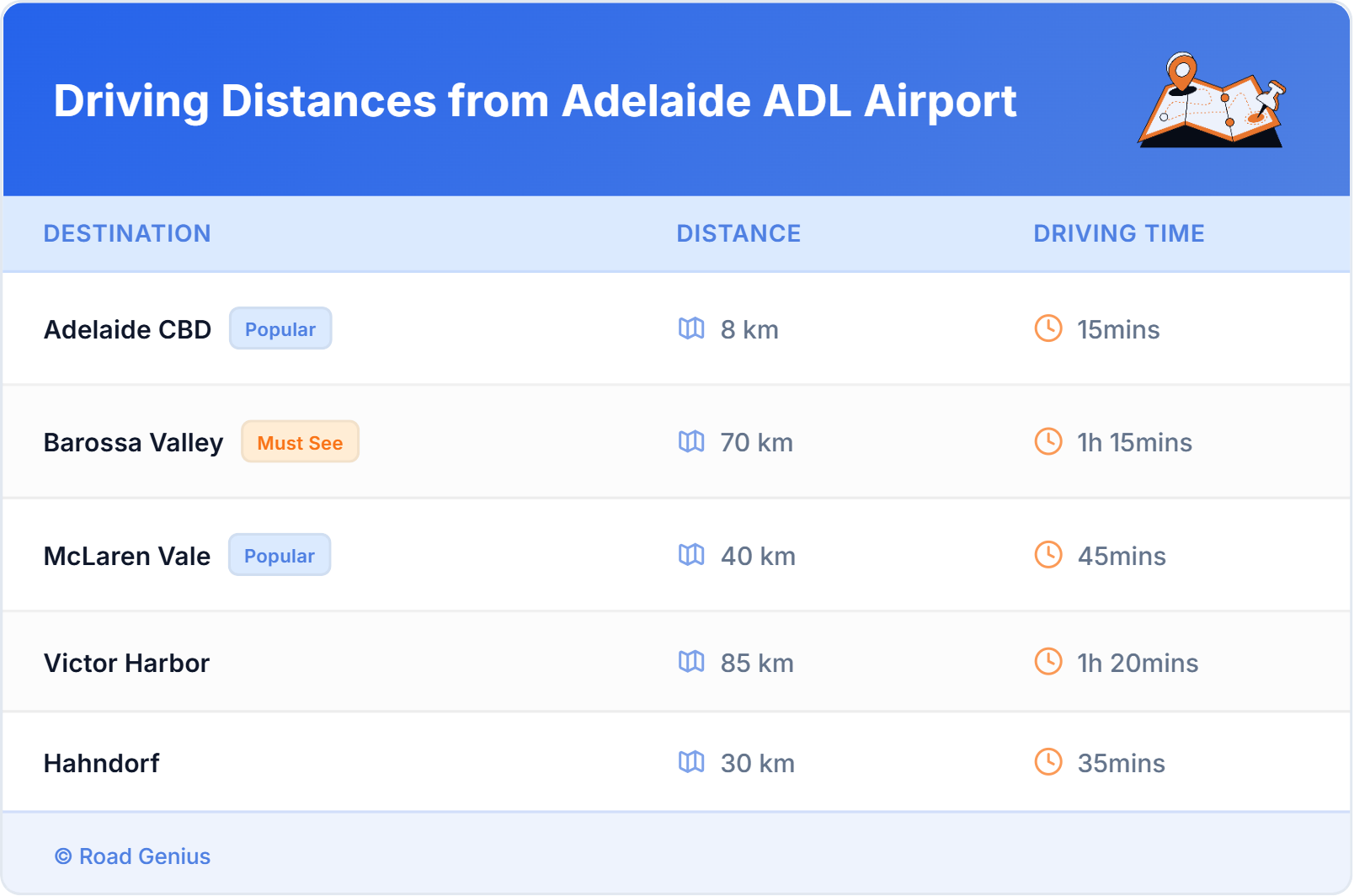The width and height of the screenshot is (1354, 896).
Task: Click the clock icon beside 15mins
Action: tap(1048, 328)
